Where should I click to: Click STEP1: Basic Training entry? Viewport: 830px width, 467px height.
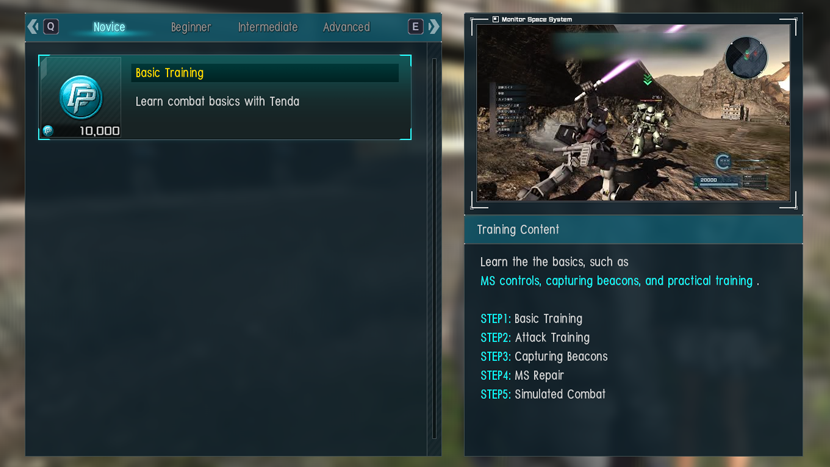click(531, 319)
